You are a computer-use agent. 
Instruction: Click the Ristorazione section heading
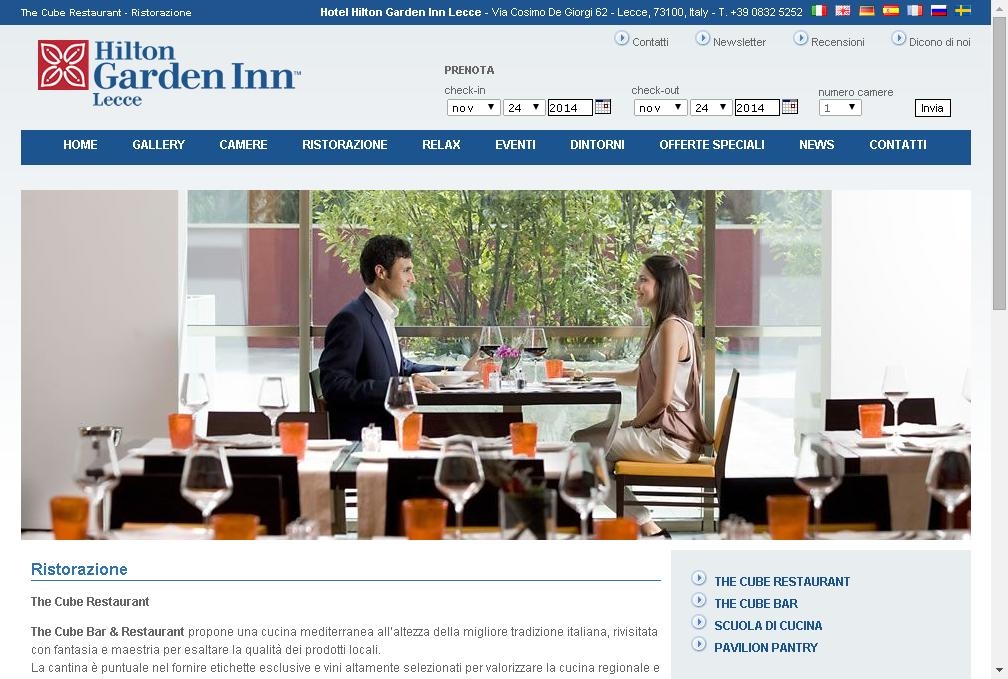pyautogui.click(x=79, y=569)
